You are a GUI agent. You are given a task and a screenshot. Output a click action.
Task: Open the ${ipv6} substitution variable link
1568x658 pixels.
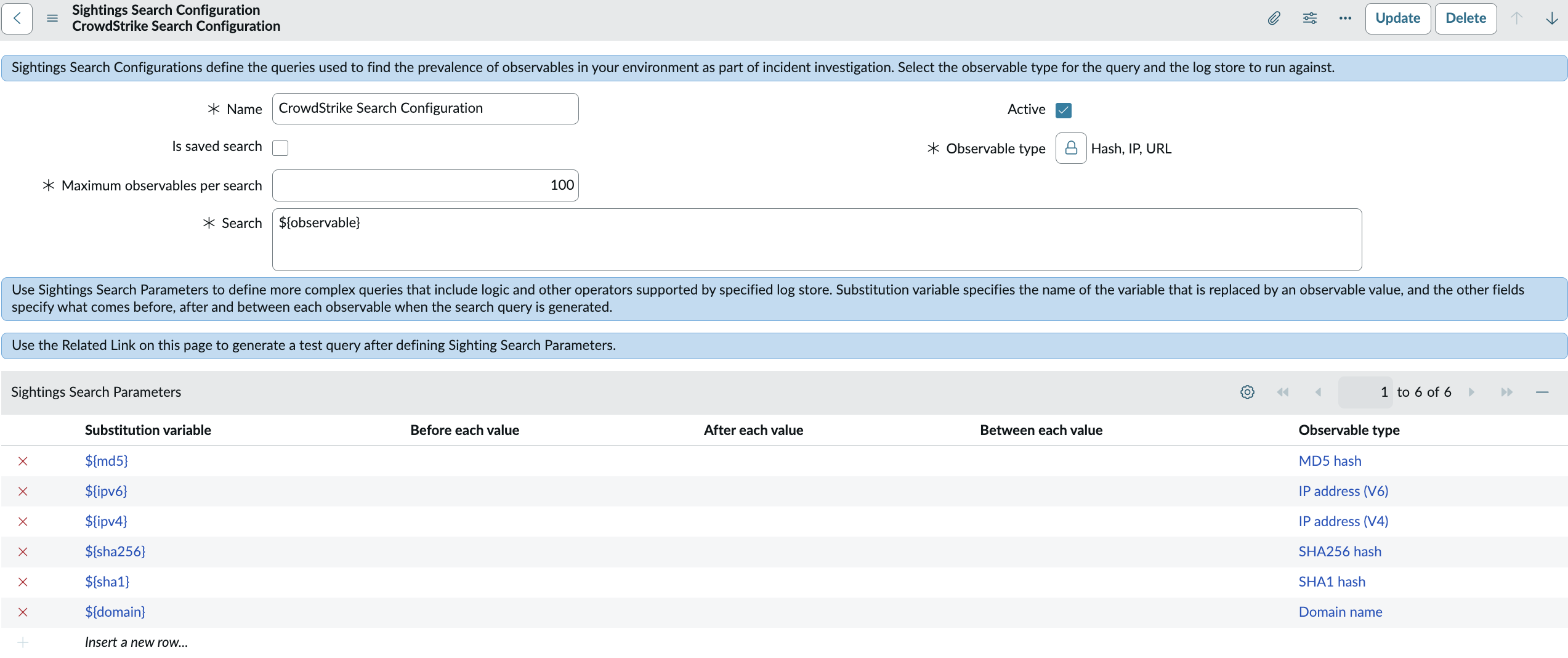(106, 491)
